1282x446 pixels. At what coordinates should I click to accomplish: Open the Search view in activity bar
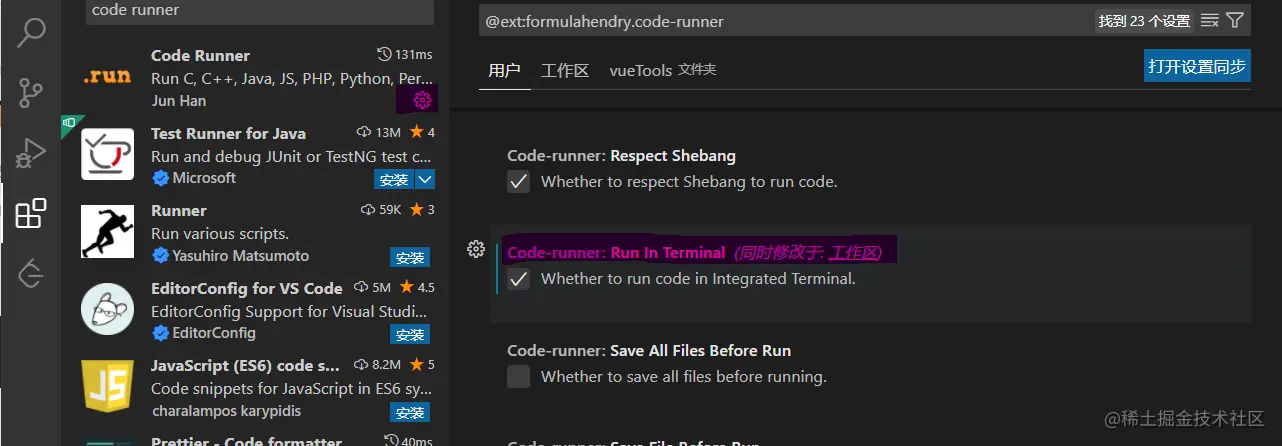[x=31, y=33]
